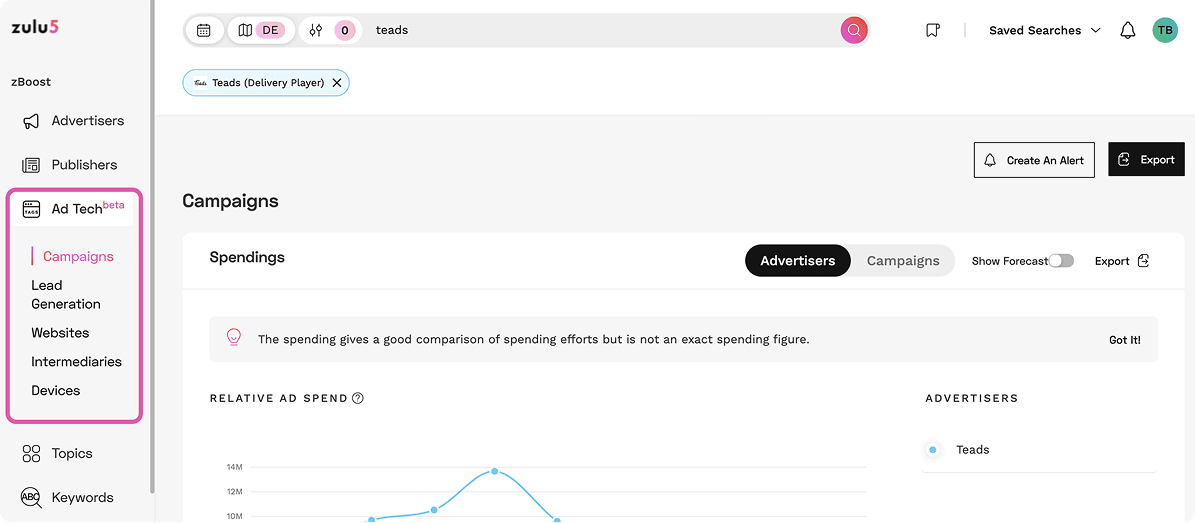This screenshot has height=523, width=1195.
Task: Dismiss the tip with Got It!
Action: (x=1124, y=340)
